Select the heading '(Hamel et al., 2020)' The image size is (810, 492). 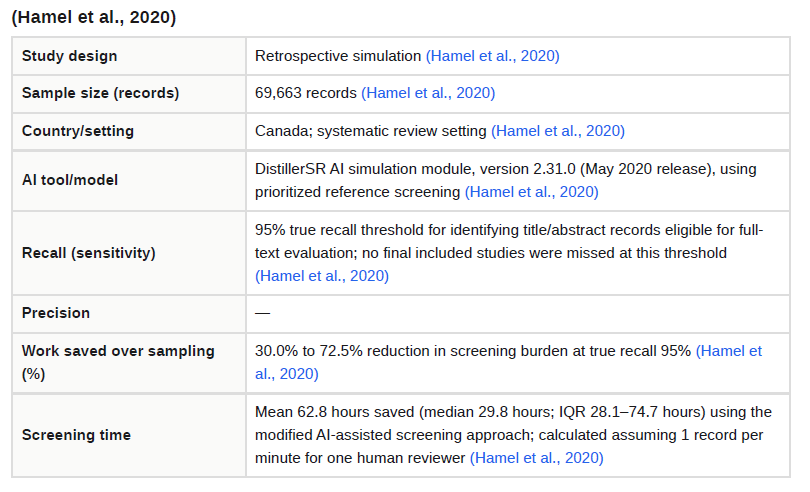(x=94, y=17)
